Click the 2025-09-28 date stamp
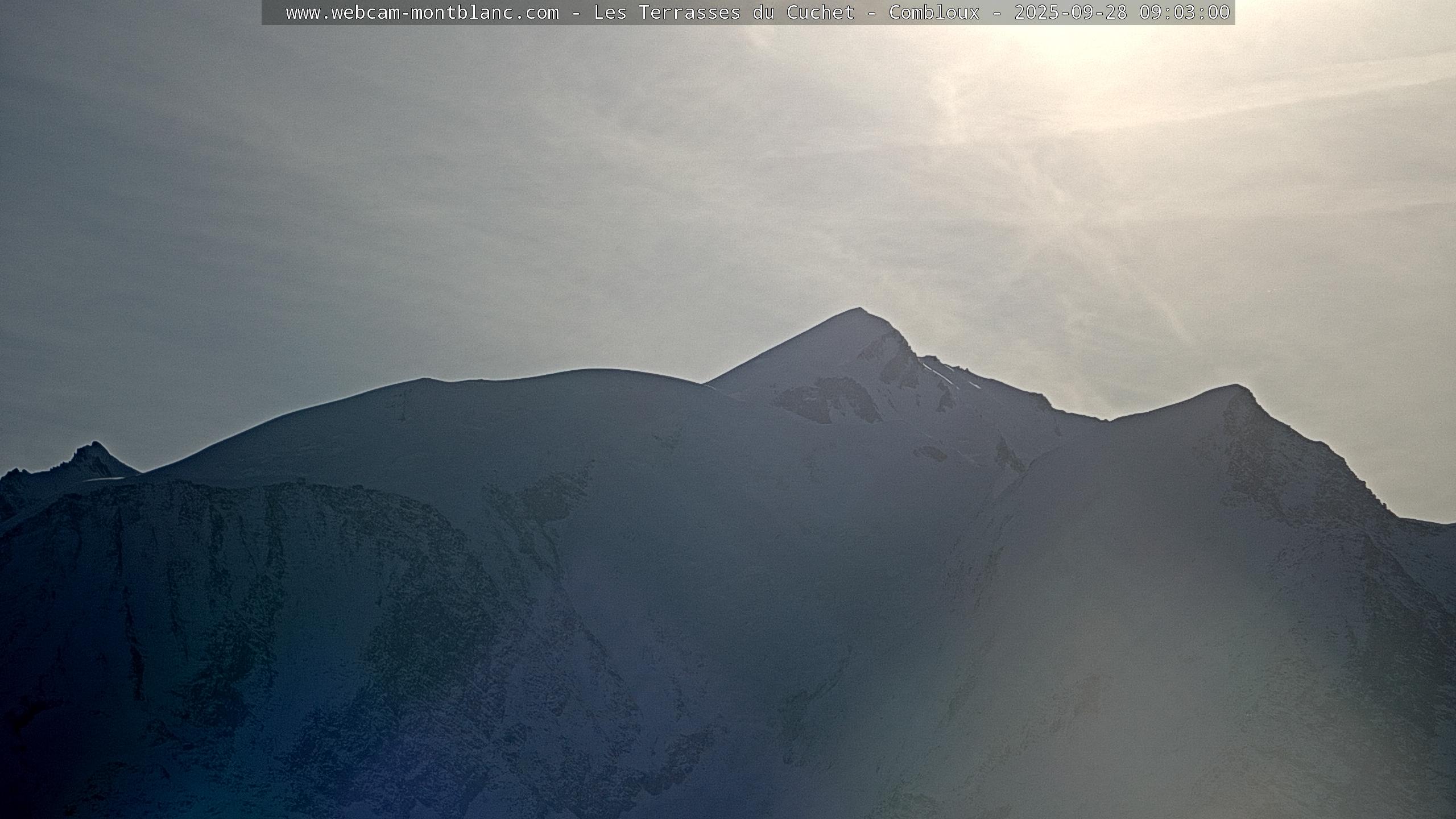 click(x=1070, y=13)
